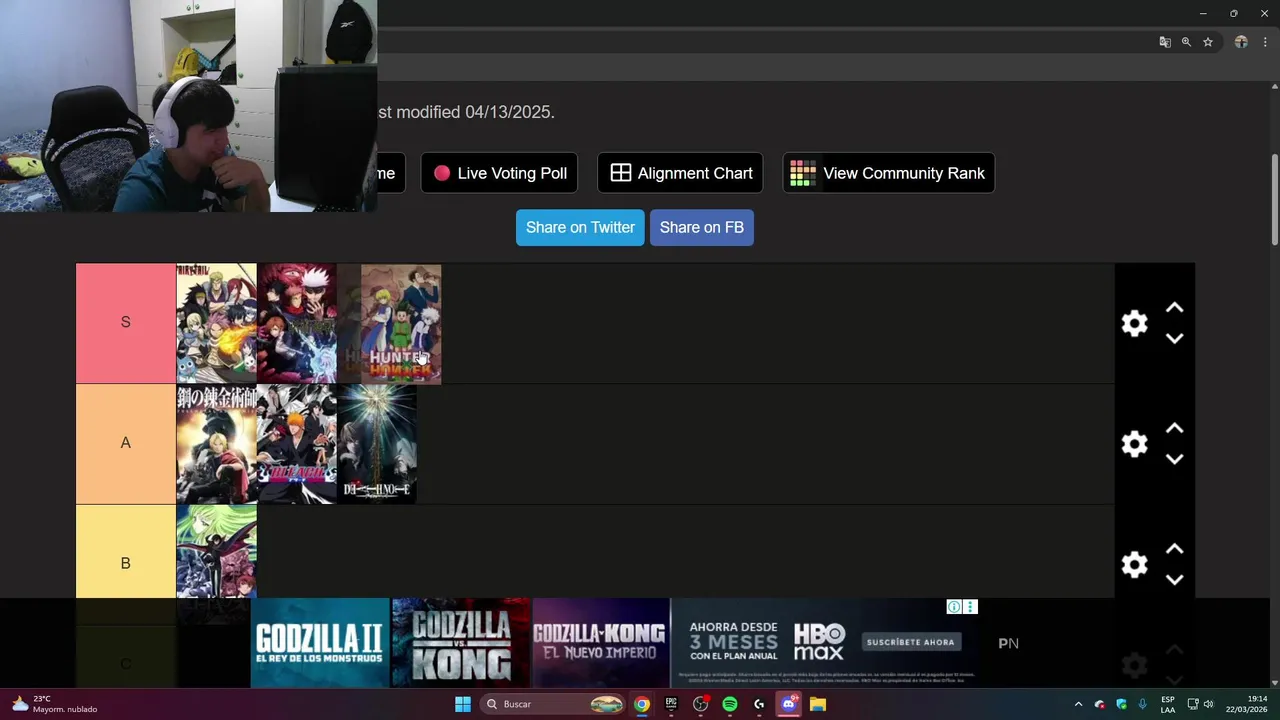The height and width of the screenshot is (720, 1280).
Task: Open OBS Studio from the taskbar
Action: 701,704
